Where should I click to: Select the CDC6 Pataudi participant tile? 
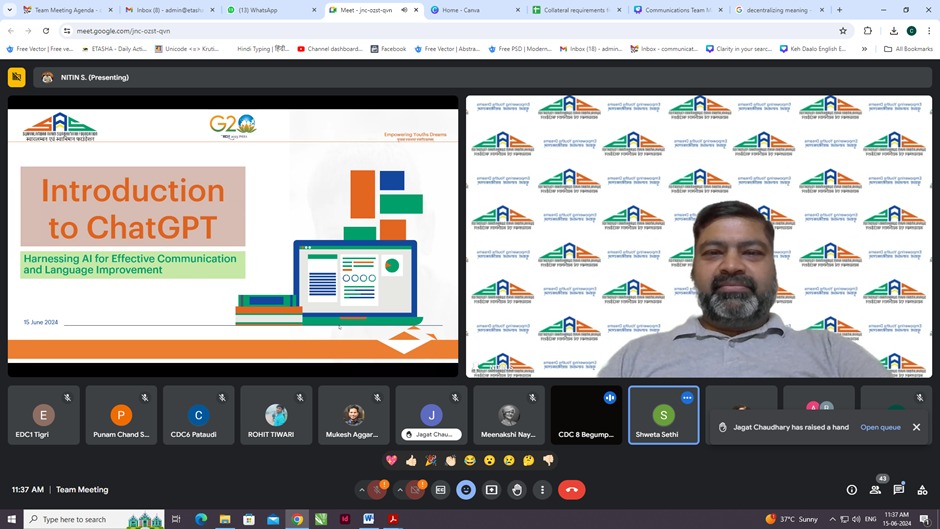[198, 415]
